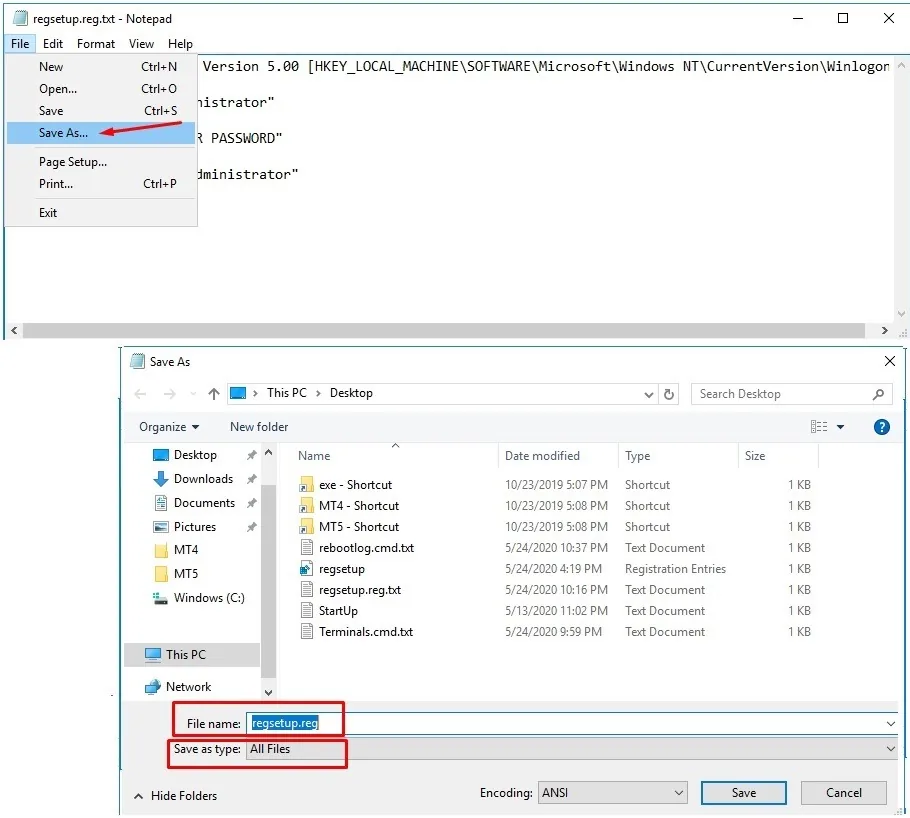Open the Help question mark icon
This screenshot has width=910, height=818.
click(x=881, y=426)
